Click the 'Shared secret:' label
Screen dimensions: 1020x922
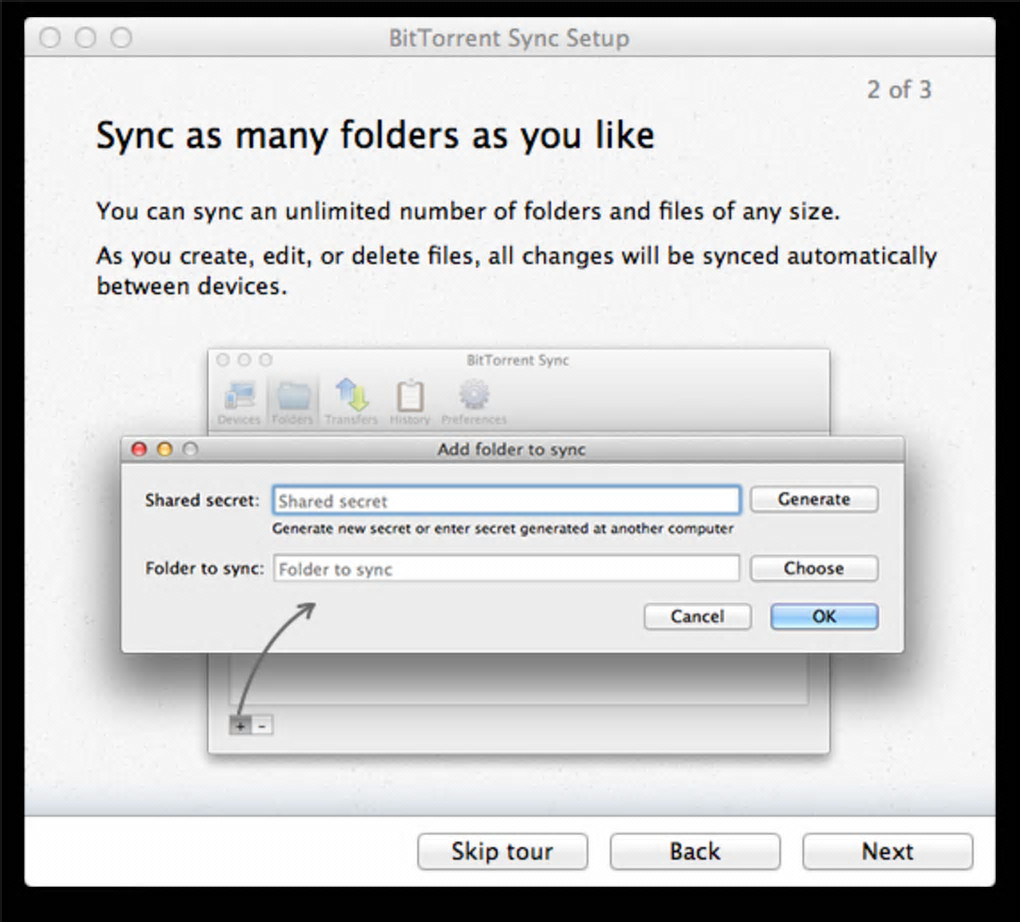point(202,500)
